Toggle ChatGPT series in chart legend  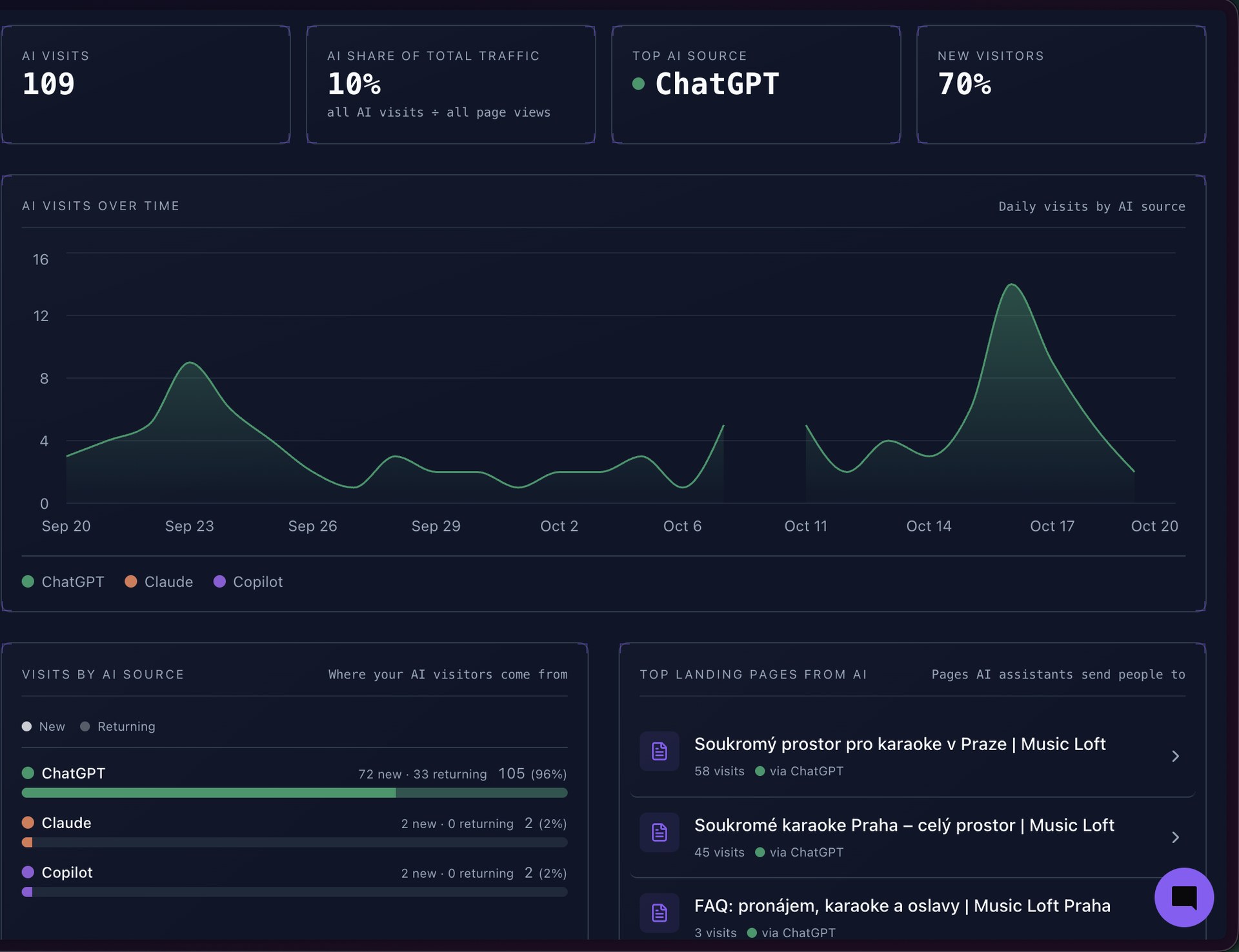click(x=63, y=582)
